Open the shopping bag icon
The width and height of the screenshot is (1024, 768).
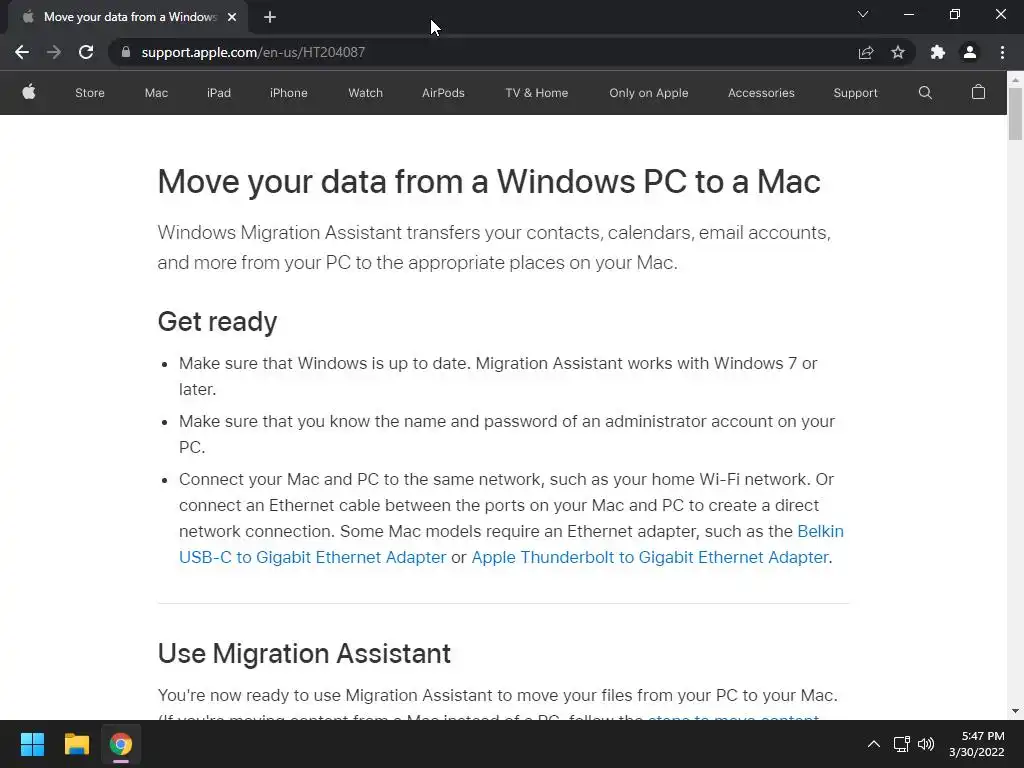point(978,92)
